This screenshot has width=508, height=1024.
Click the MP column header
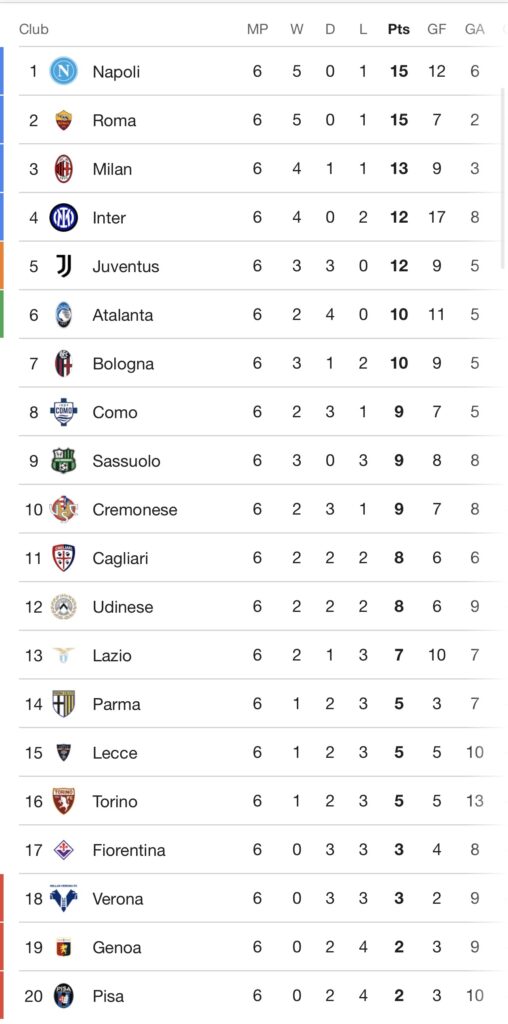pyautogui.click(x=257, y=29)
